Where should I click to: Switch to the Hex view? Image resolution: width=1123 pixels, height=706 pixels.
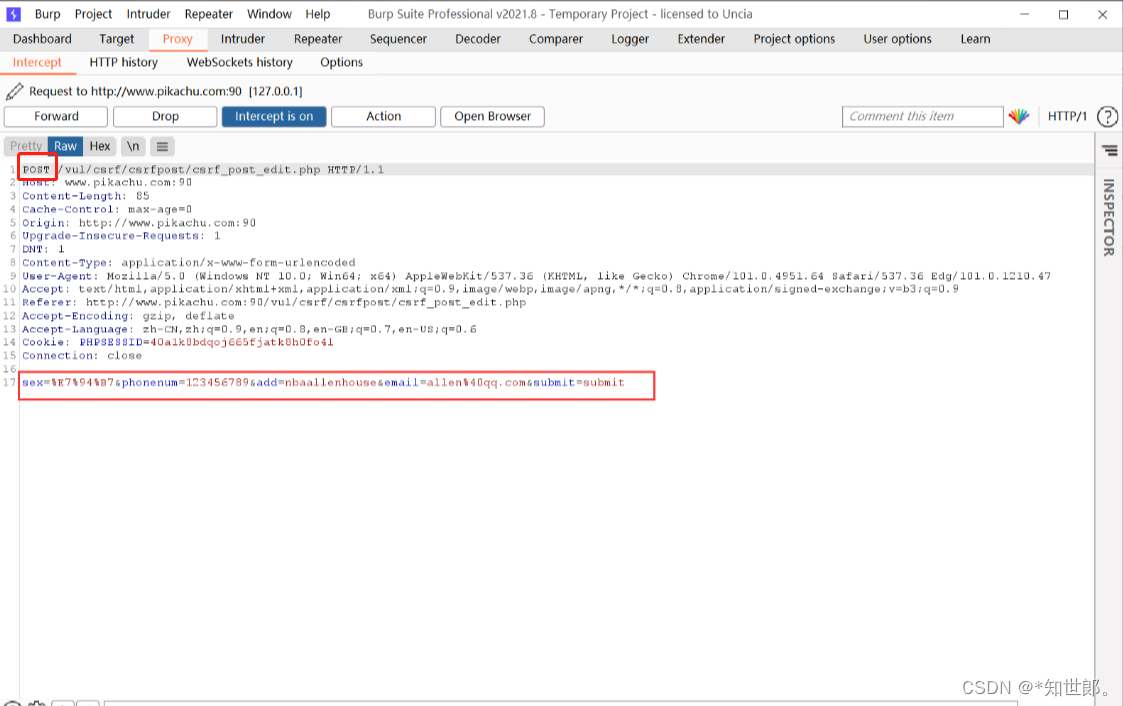point(100,146)
